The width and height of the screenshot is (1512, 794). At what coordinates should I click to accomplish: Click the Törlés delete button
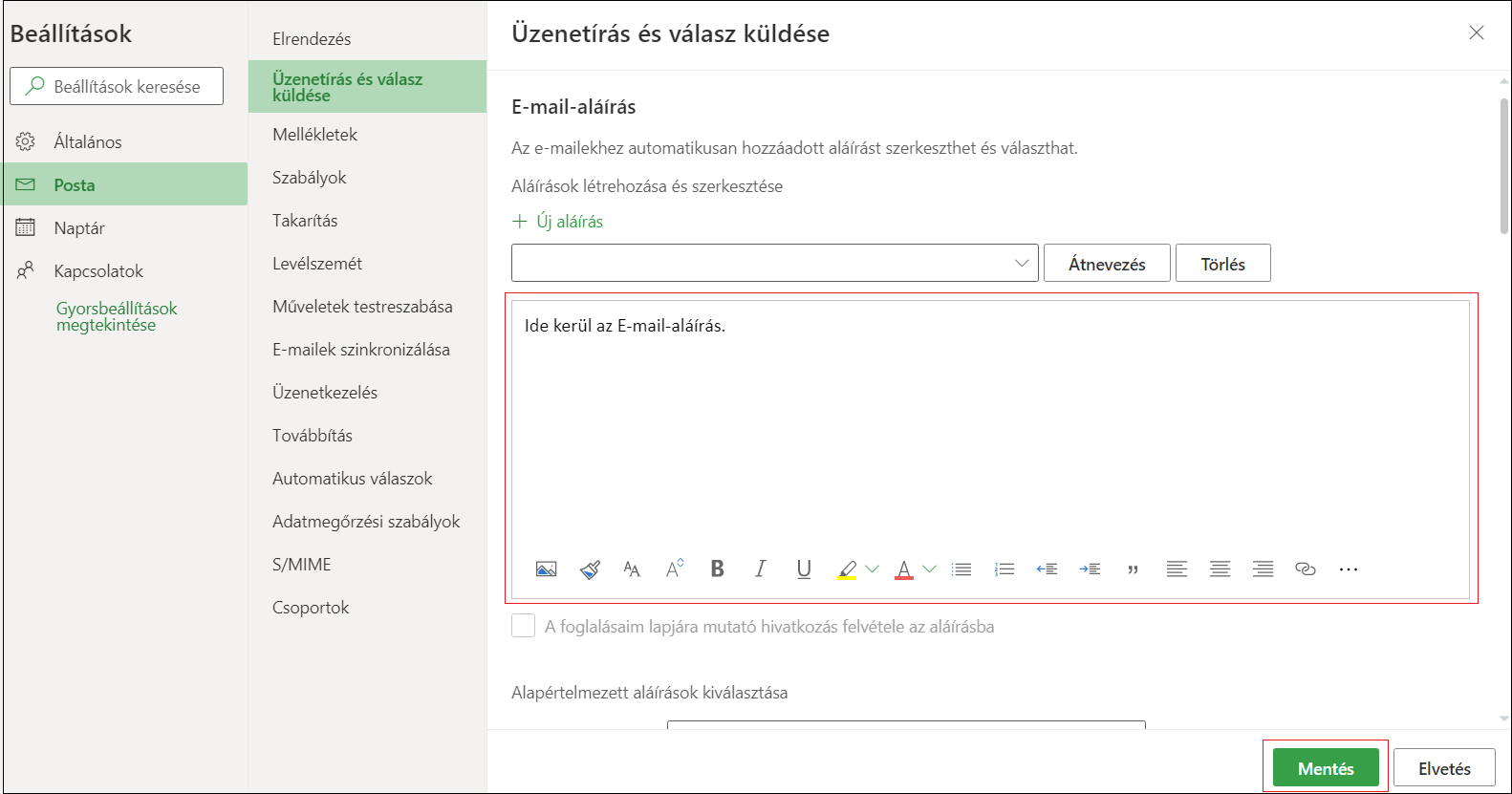pyautogui.click(x=1223, y=263)
